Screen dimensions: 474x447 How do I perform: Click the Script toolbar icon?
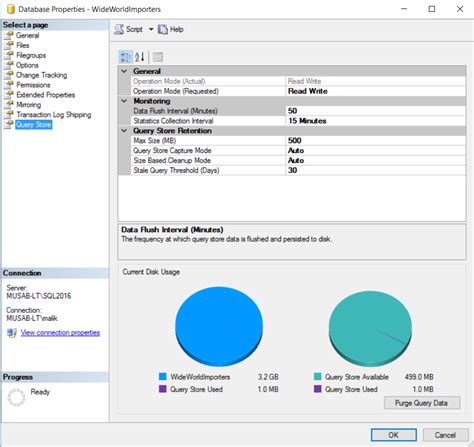tap(119, 29)
